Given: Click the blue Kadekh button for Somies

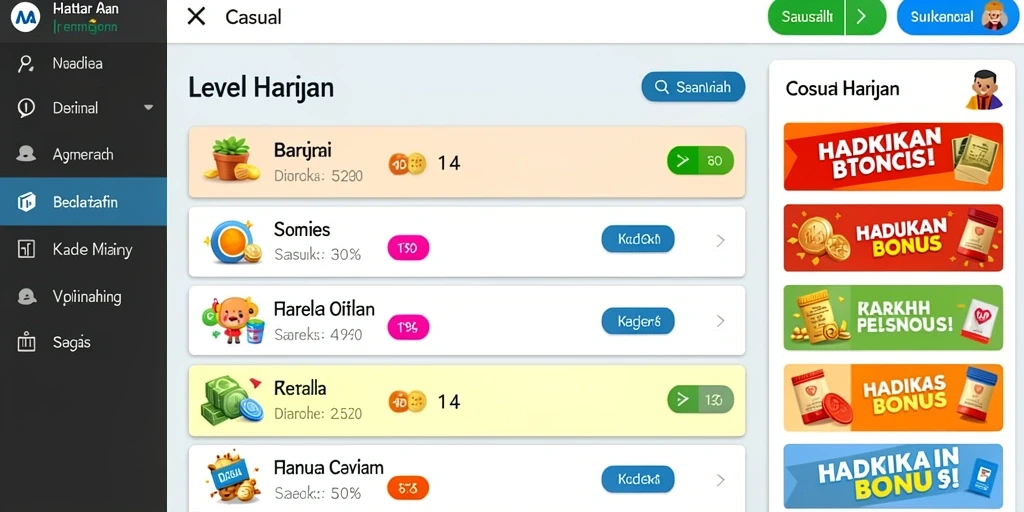Looking at the screenshot, I should pos(638,240).
